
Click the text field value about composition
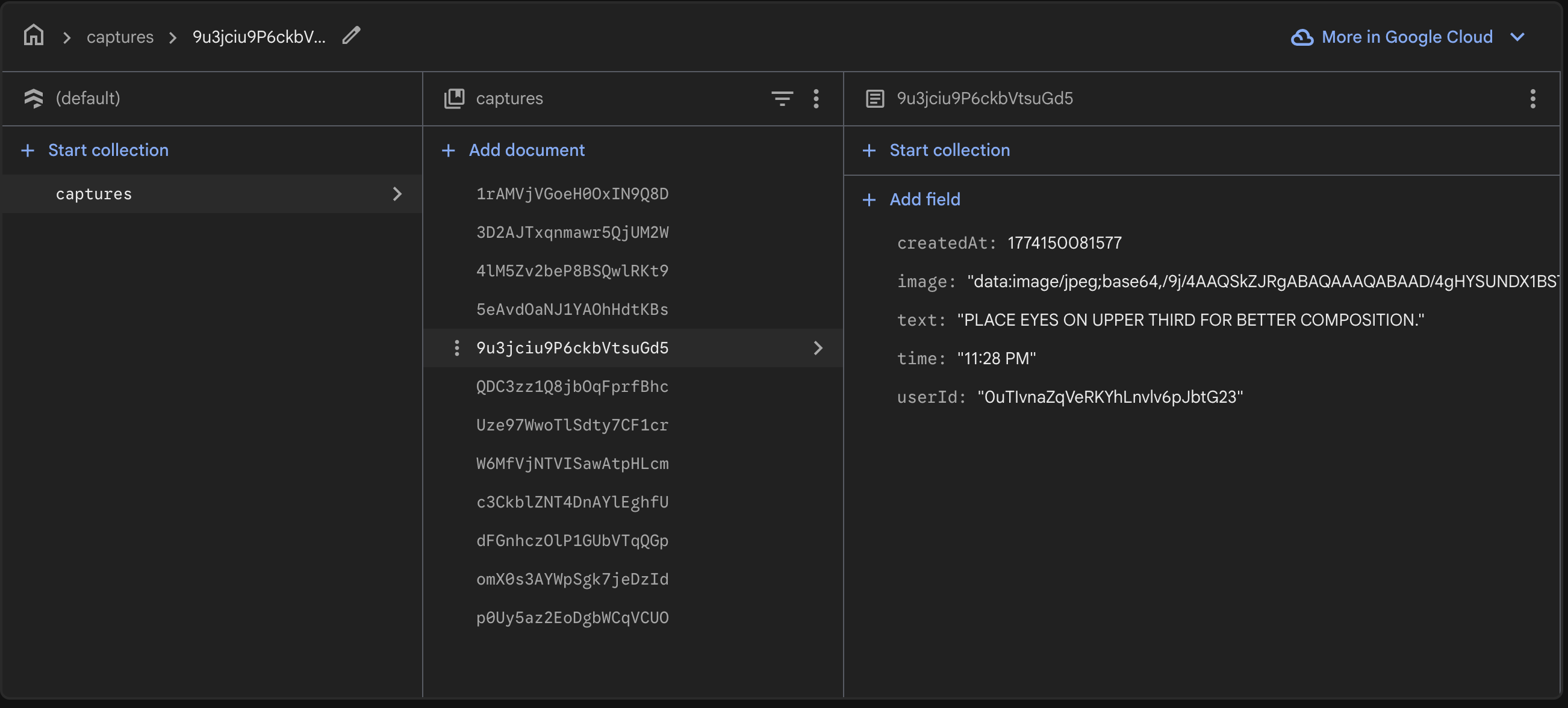click(x=1190, y=320)
